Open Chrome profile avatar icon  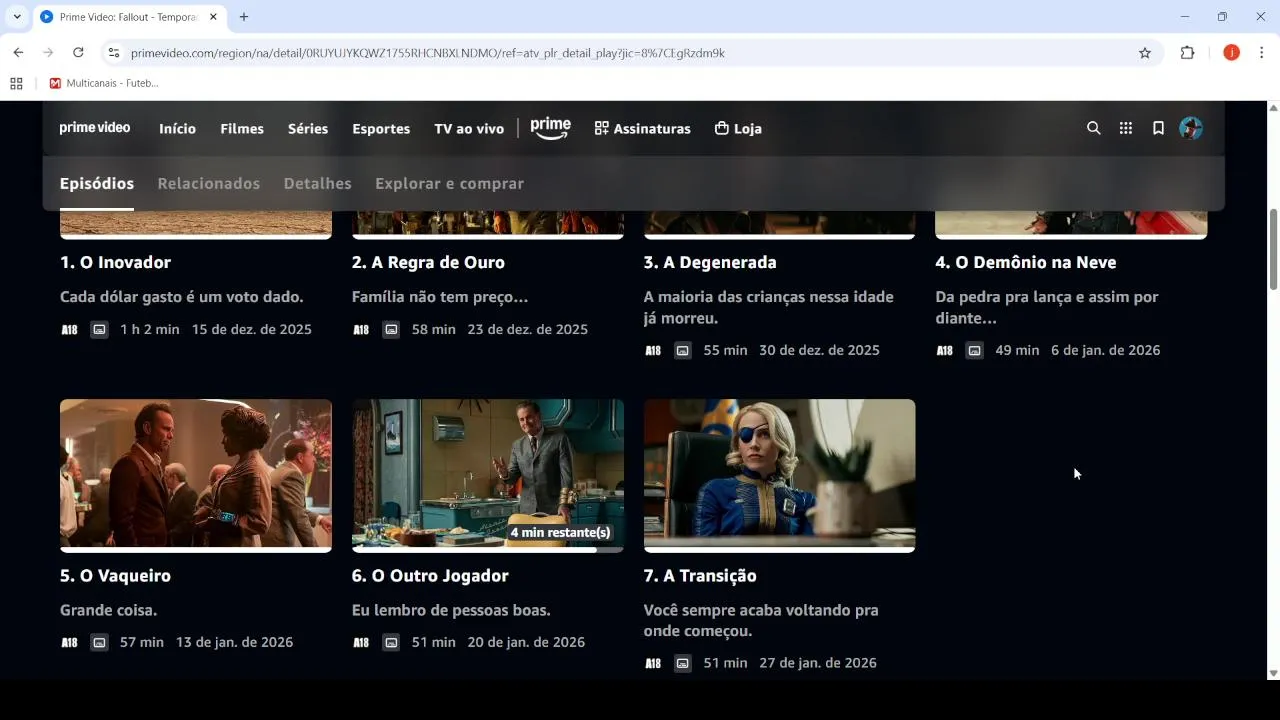(x=1231, y=53)
